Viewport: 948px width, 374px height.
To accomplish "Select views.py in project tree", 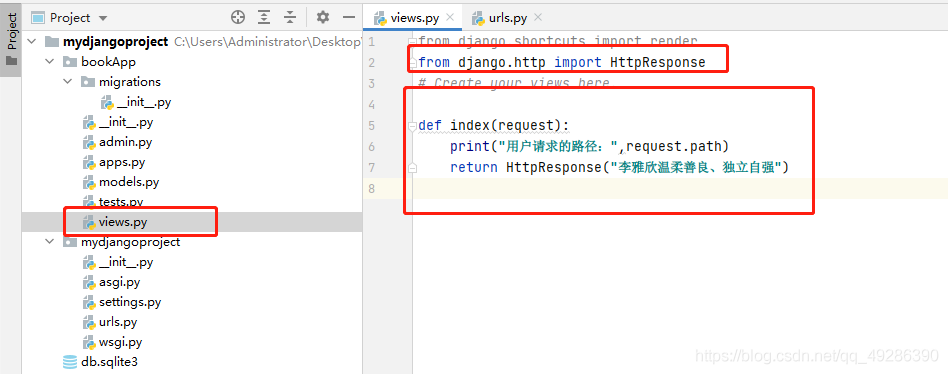I will (123, 222).
